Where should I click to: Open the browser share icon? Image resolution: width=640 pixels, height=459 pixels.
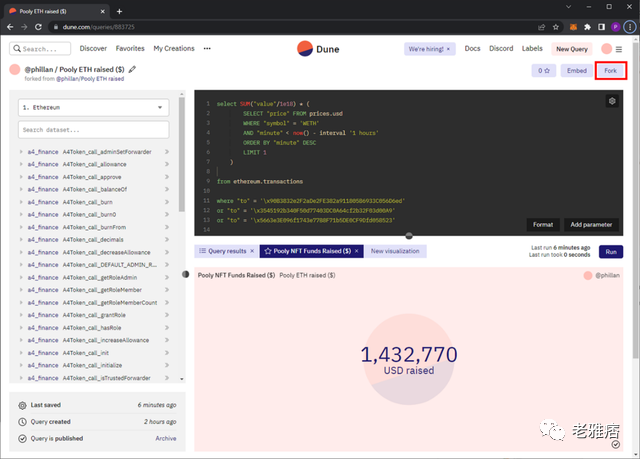click(542, 27)
